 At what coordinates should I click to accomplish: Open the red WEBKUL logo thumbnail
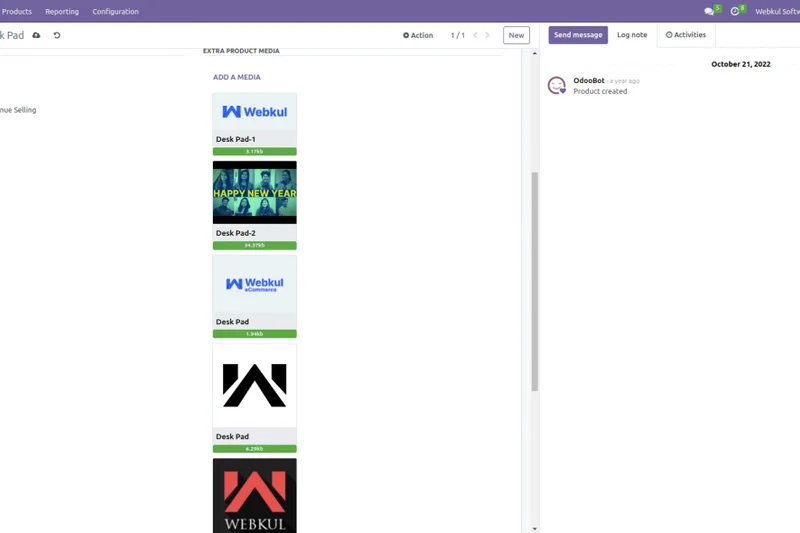(255, 496)
